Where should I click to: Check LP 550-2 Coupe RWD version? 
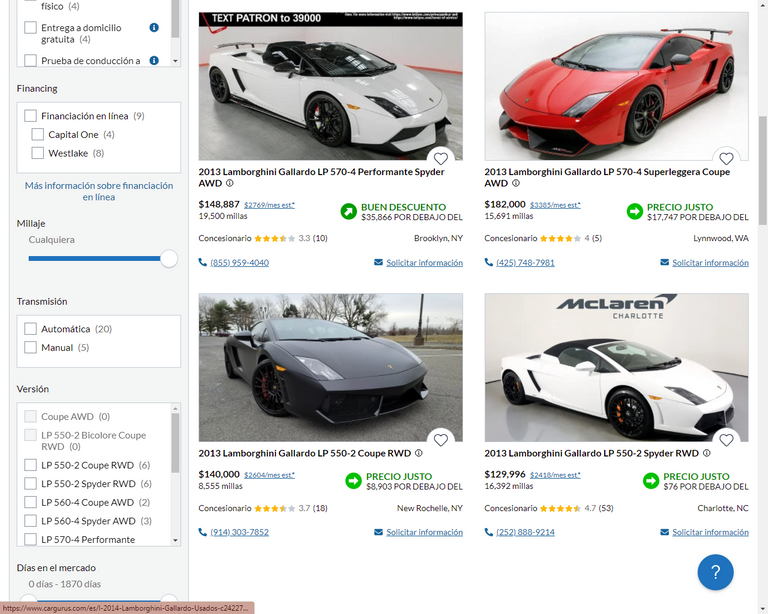pos(30,465)
